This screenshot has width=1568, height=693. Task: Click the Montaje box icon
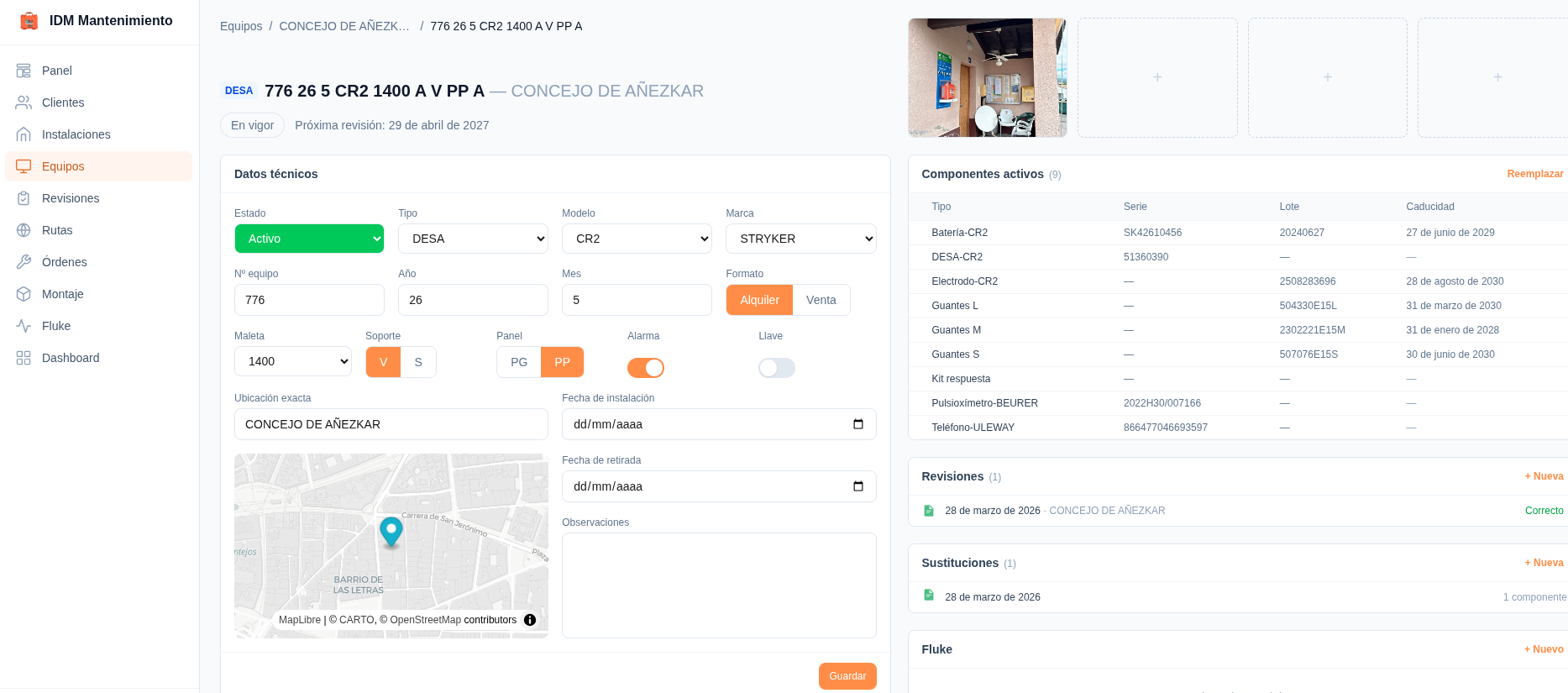click(24, 294)
